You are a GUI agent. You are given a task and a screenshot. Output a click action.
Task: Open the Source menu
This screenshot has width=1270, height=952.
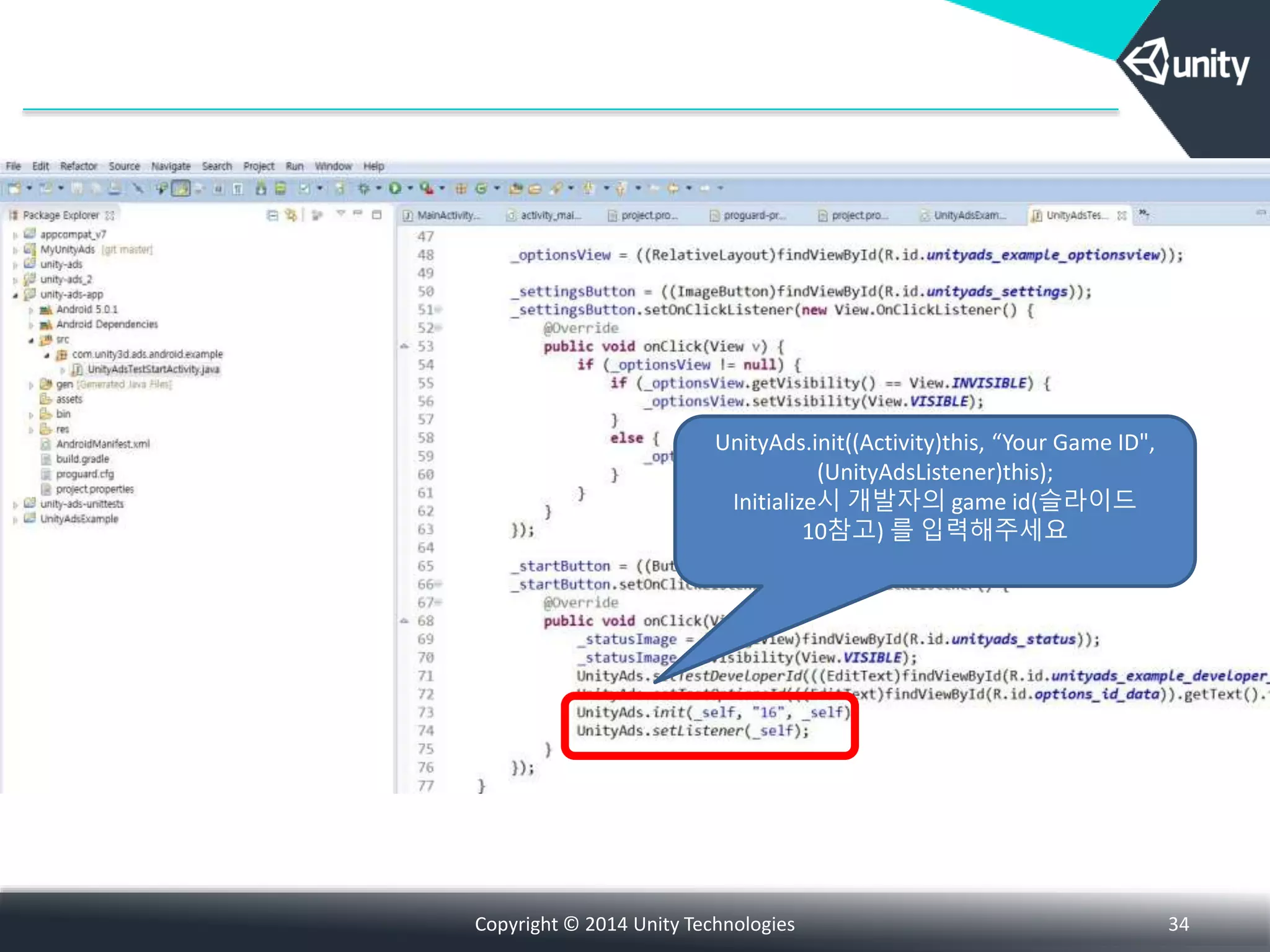point(124,166)
